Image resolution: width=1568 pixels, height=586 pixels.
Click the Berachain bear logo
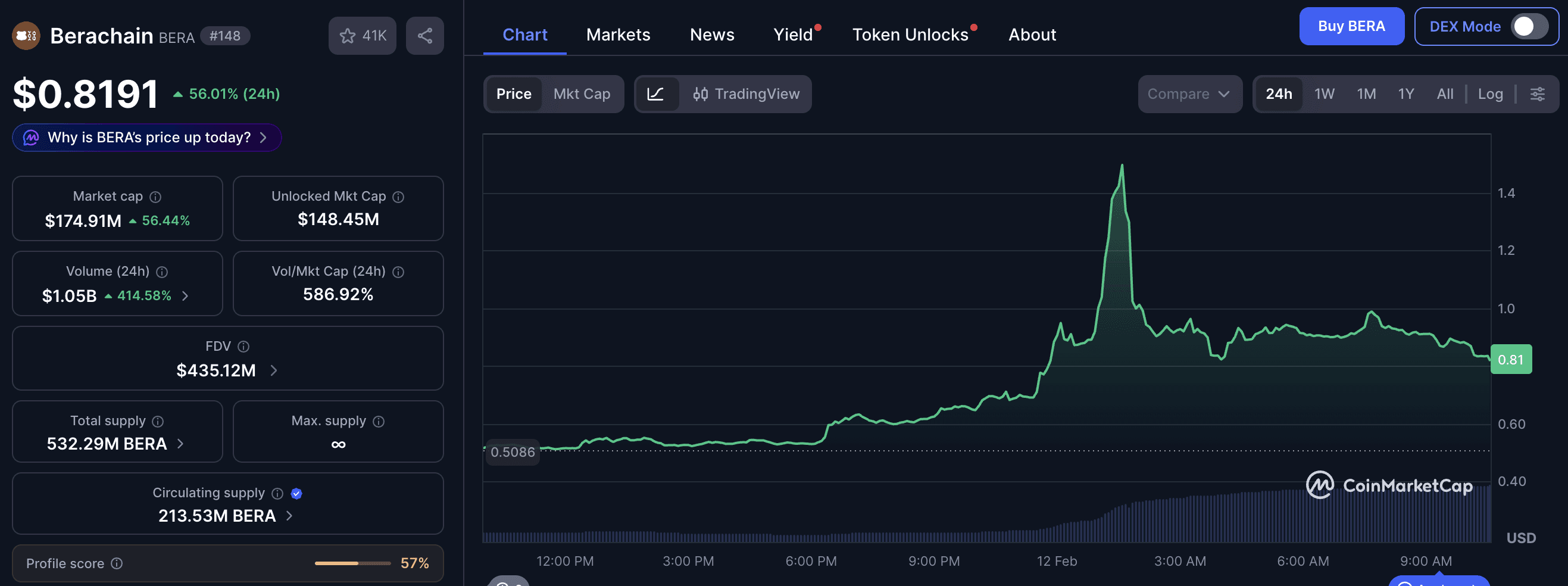[x=26, y=35]
